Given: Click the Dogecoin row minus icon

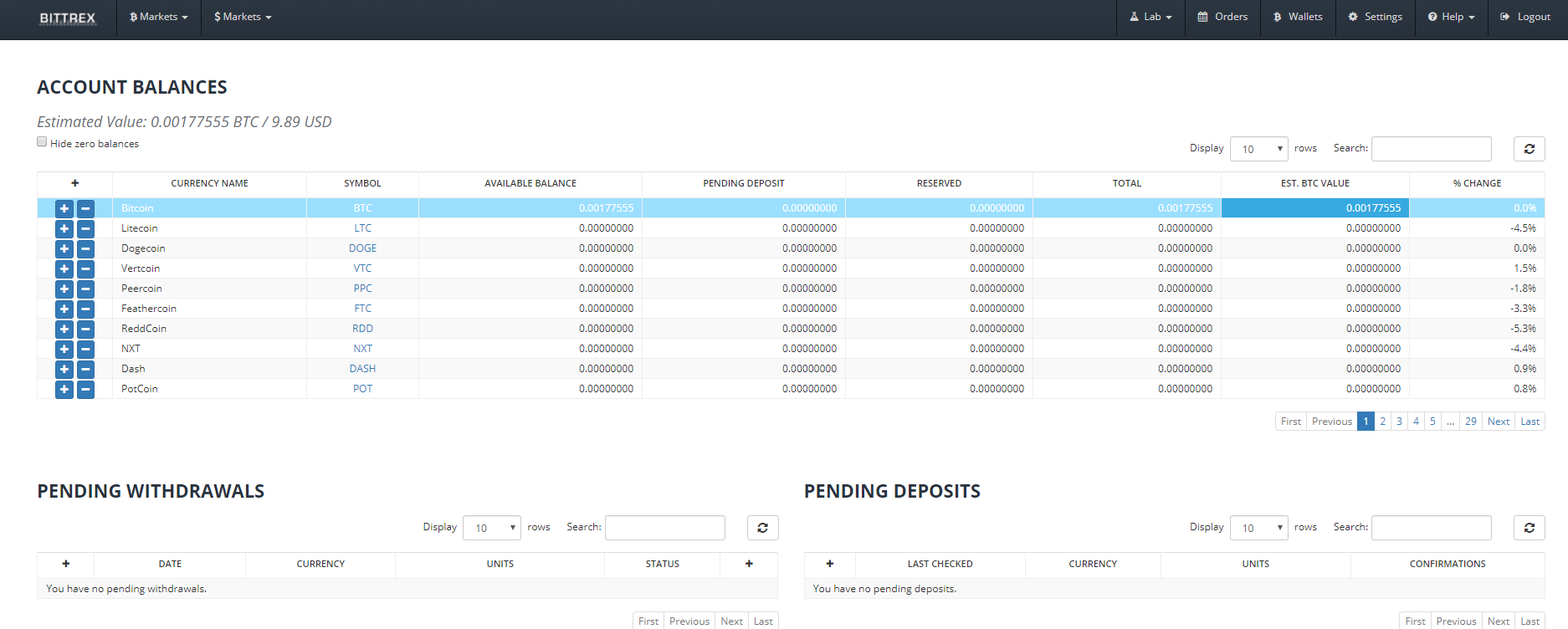Looking at the screenshot, I should 85,248.
